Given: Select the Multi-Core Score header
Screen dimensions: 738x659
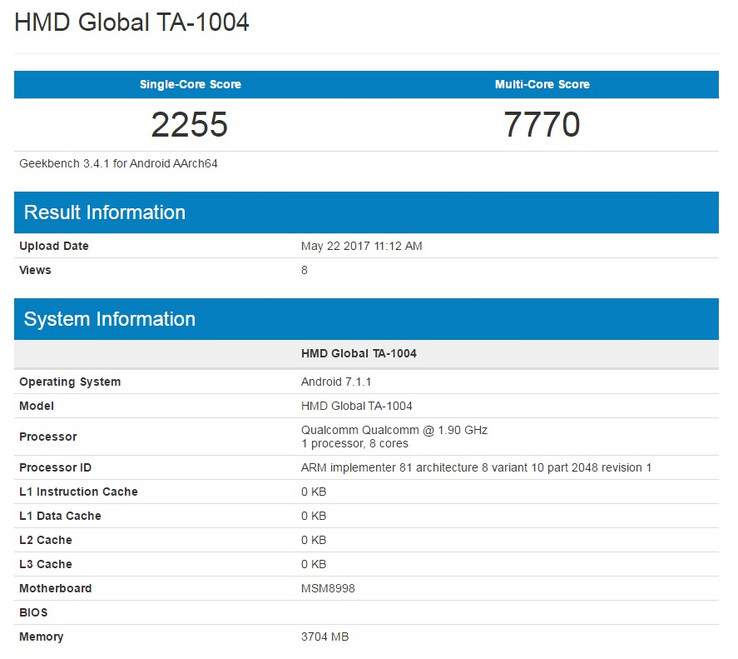Looking at the screenshot, I should click(542, 84).
